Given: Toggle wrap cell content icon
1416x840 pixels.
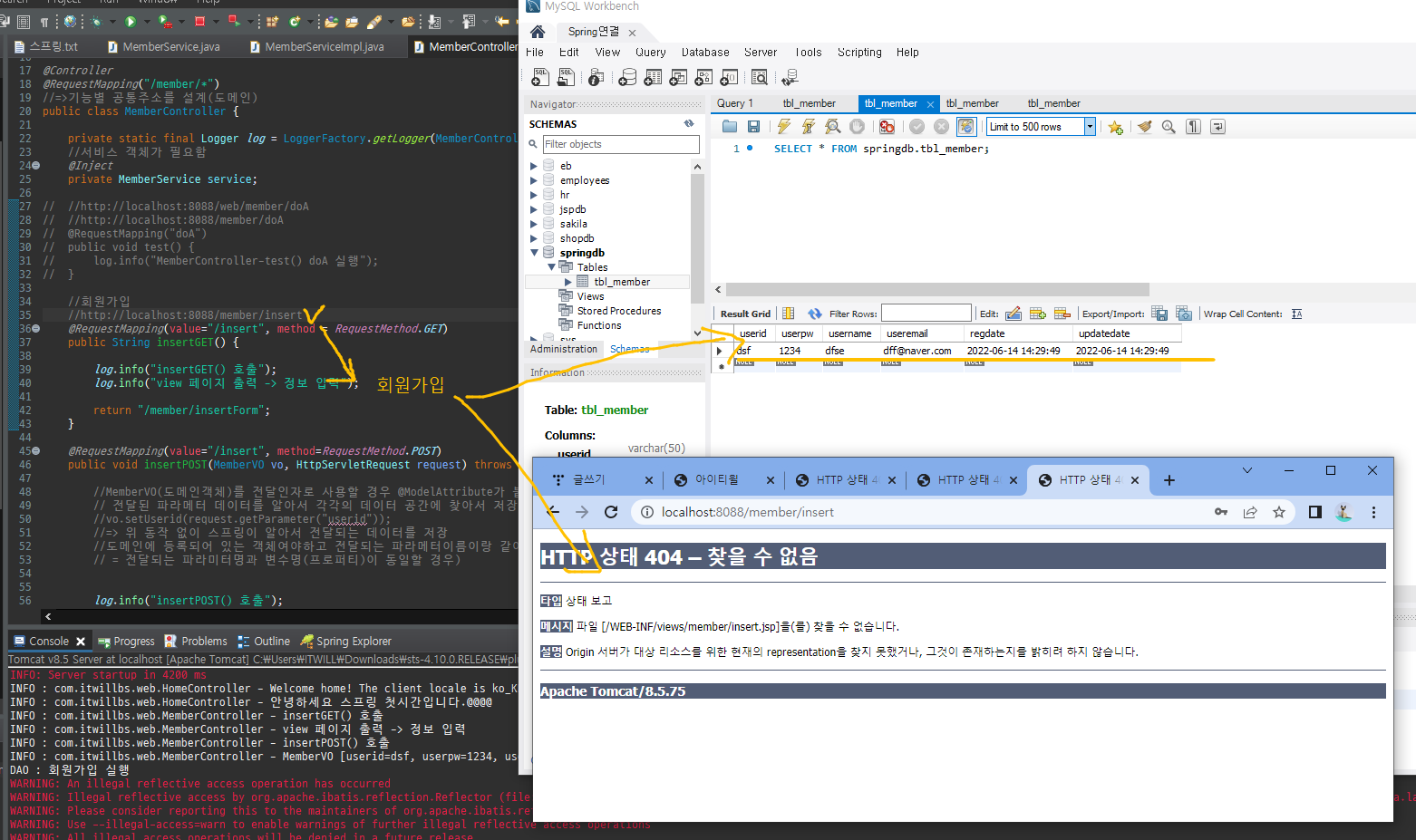Looking at the screenshot, I should pos(1297,314).
